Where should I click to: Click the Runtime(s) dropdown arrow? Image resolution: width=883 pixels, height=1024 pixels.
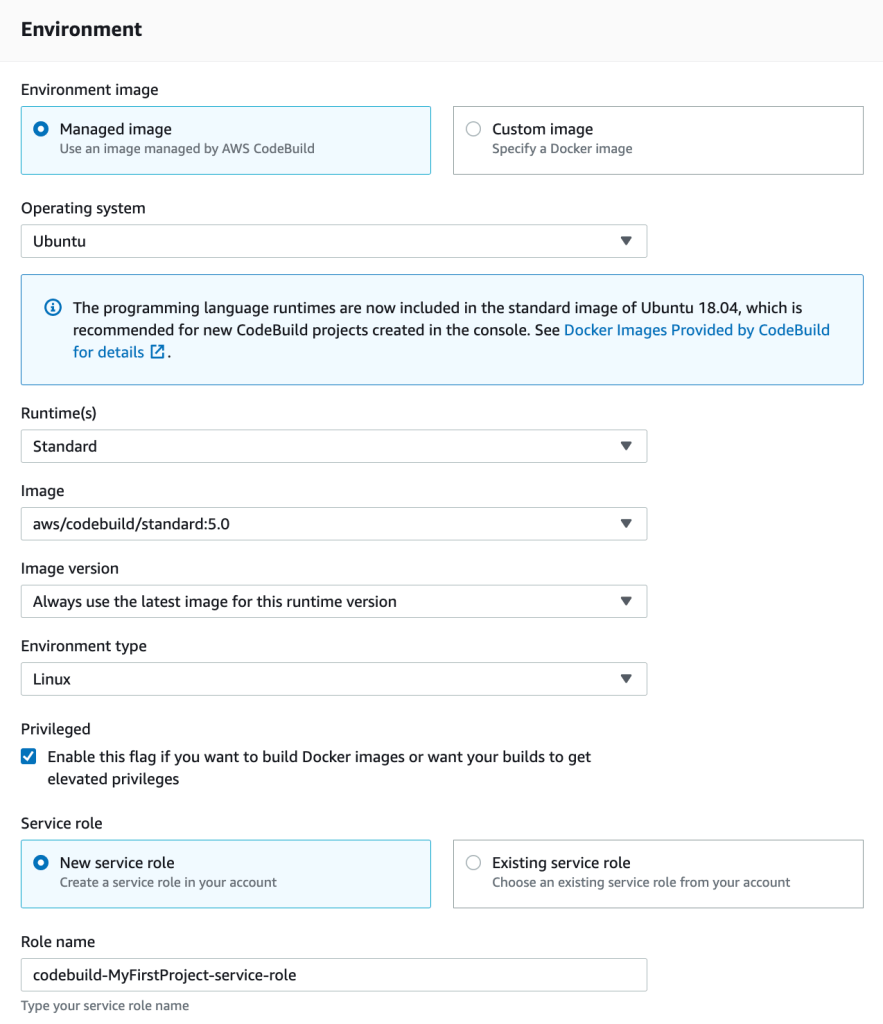[x=626, y=446]
